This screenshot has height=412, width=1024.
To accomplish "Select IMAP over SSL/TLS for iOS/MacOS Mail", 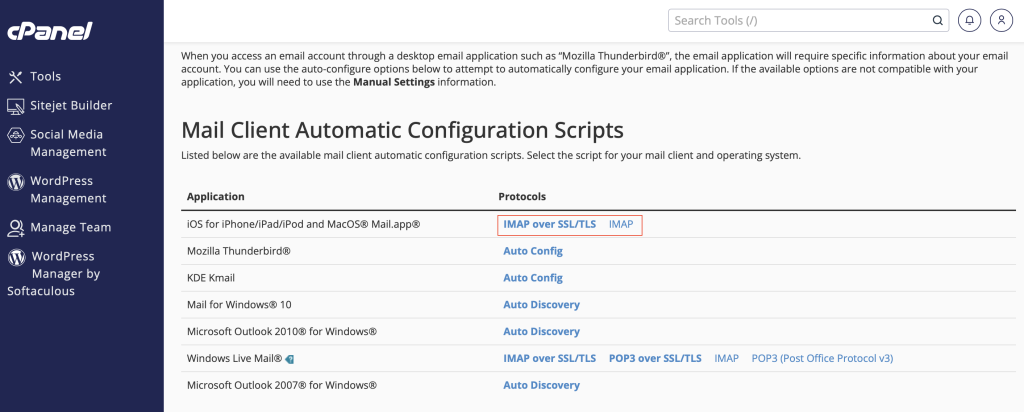I will pyautogui.click(x=550, y=224).
